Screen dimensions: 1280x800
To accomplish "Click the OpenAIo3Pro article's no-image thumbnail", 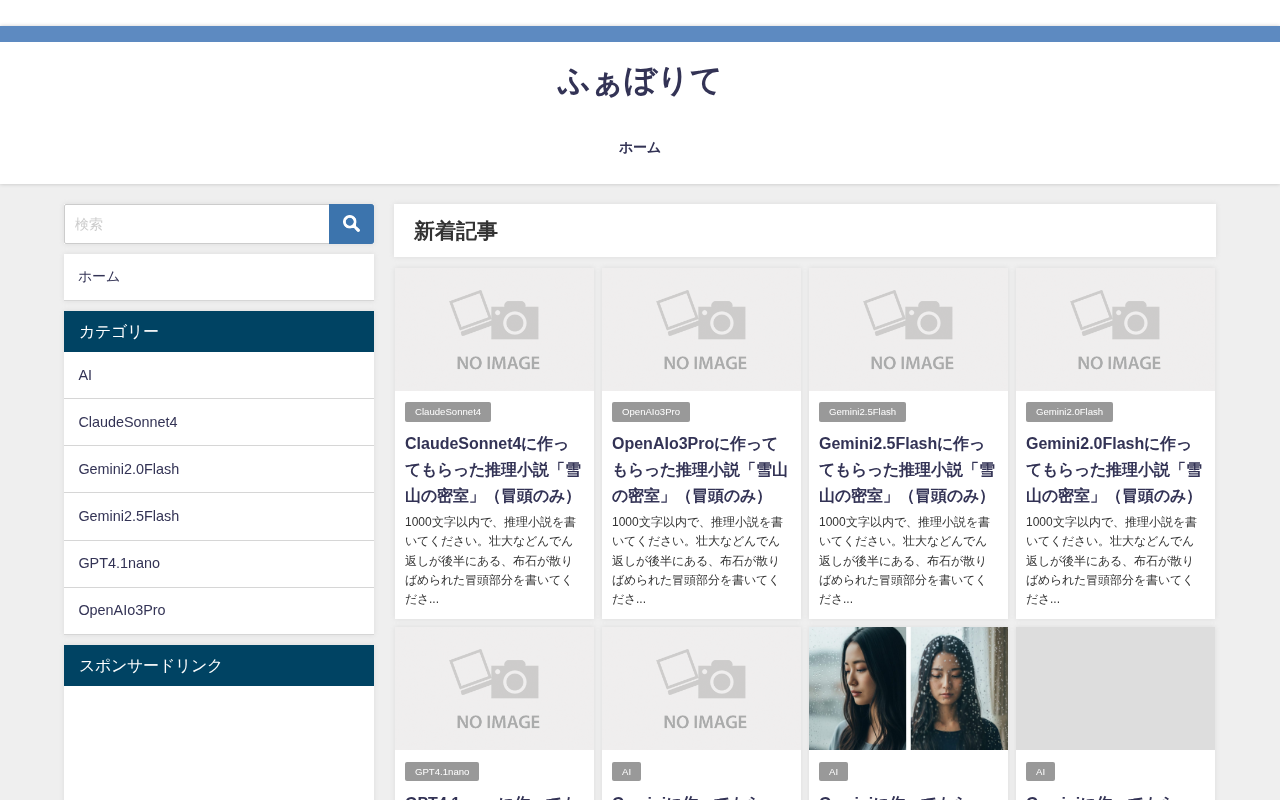I will tap(701, 329).
